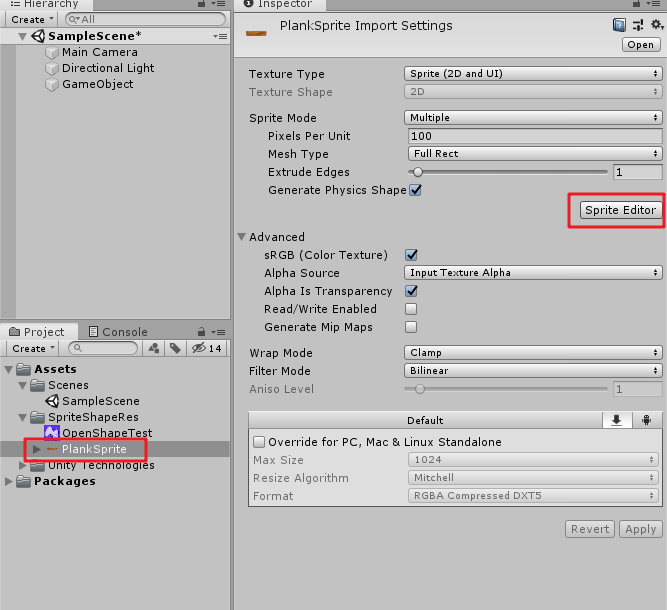Screen dimensions: 667x610
Task: Open the Inspector panel options menu icon
Action: tap(654, 4)
